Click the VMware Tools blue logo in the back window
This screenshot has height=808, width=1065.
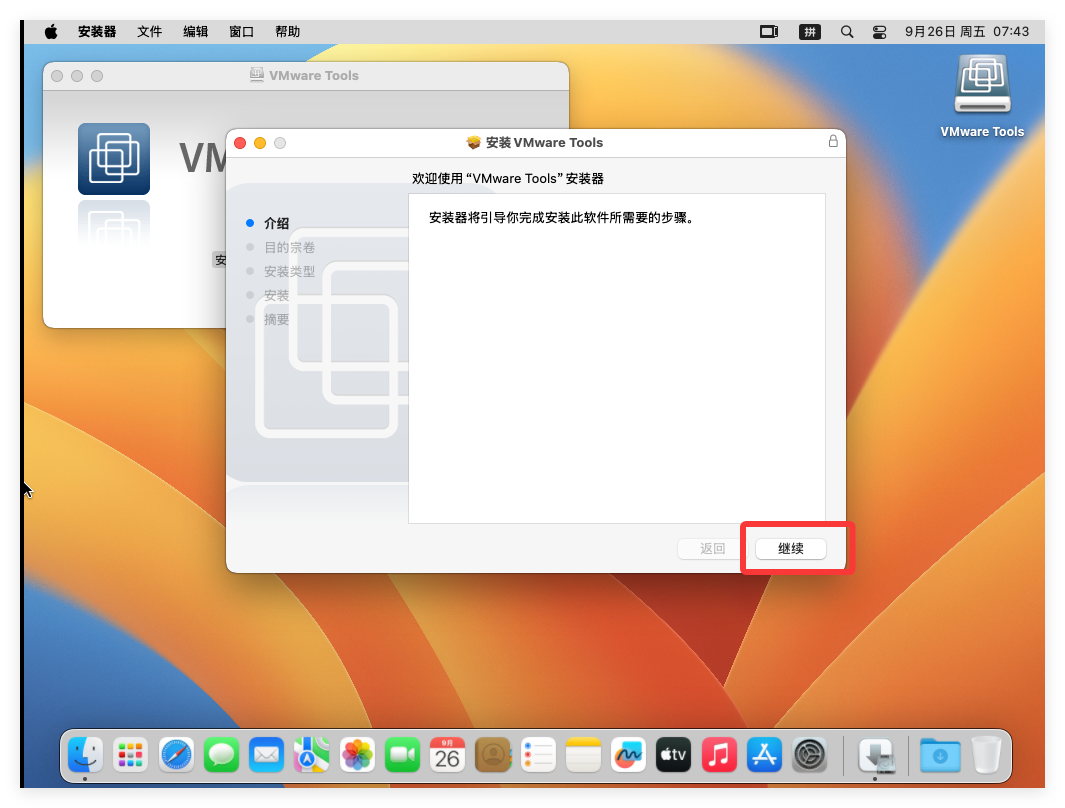tap(114, 159)
